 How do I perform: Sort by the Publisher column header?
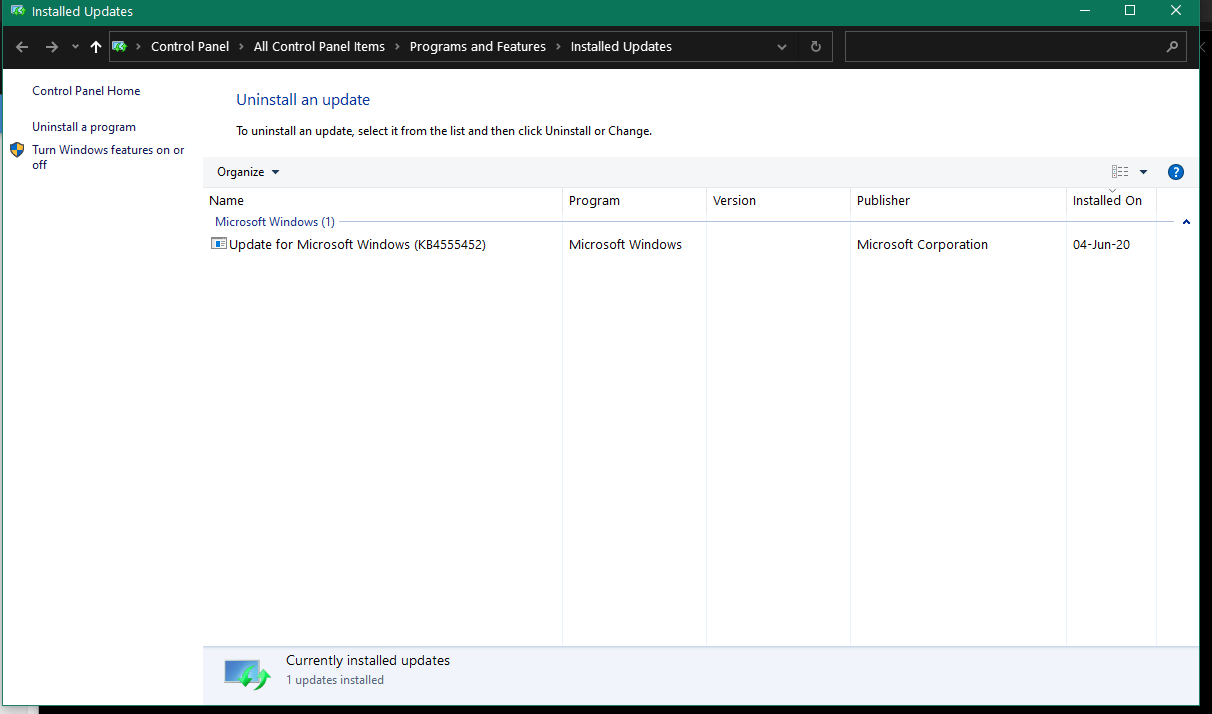click(x=959, y=200)
